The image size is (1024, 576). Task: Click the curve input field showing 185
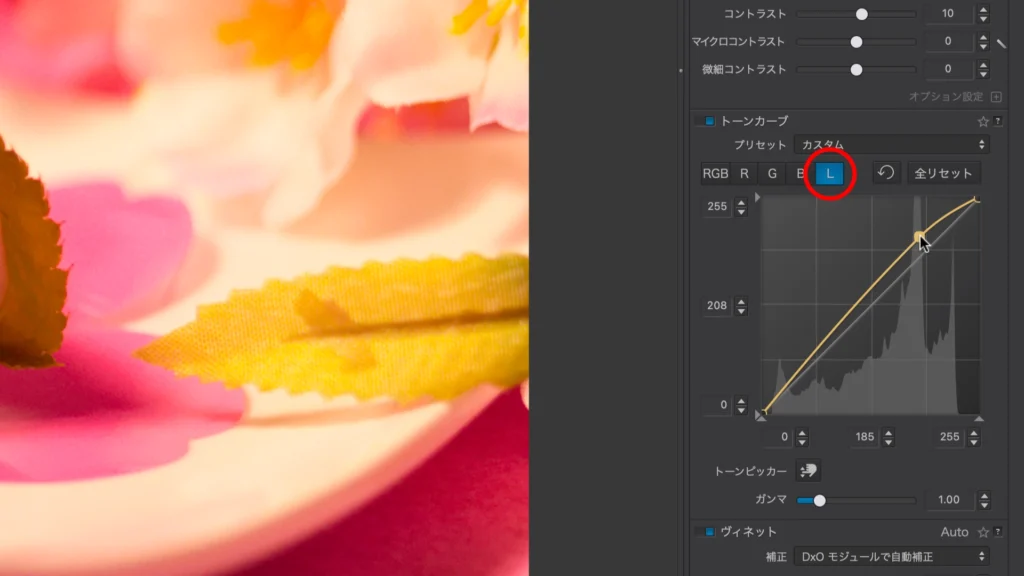click(865, 437)
